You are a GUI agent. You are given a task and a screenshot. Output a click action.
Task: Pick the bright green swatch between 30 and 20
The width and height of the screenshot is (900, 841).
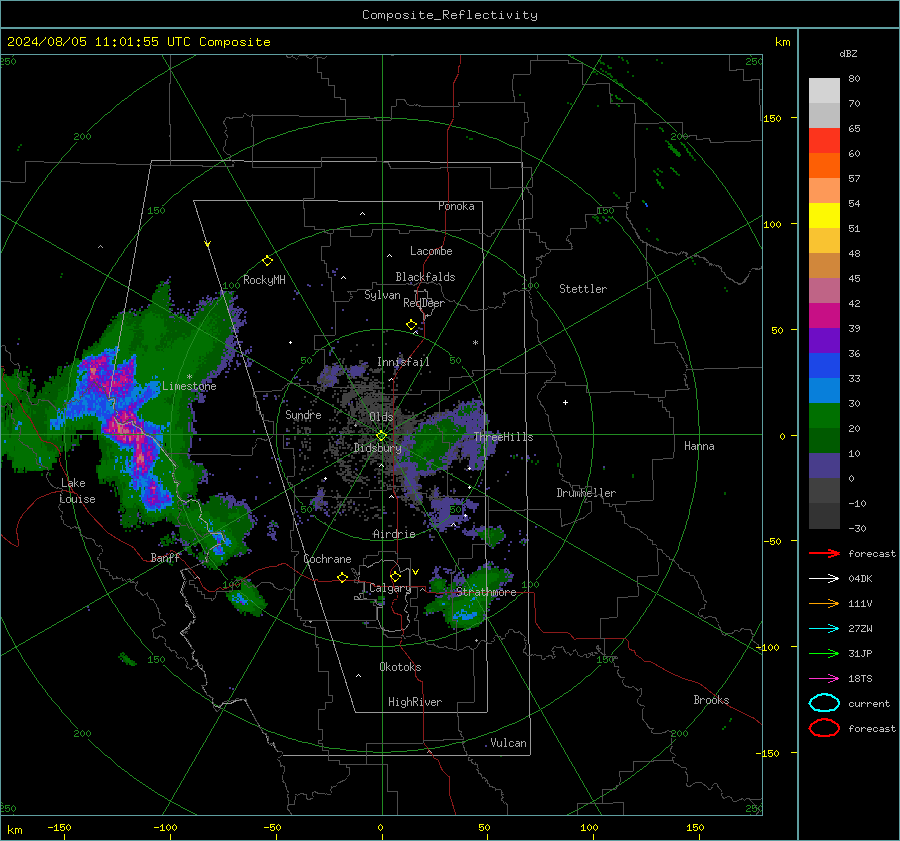coord(824,416)
